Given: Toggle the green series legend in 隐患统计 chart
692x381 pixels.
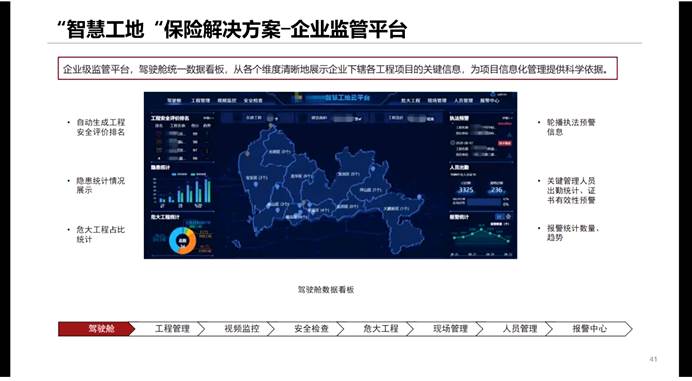Looking at the screenshot, I should click(199, 174).
